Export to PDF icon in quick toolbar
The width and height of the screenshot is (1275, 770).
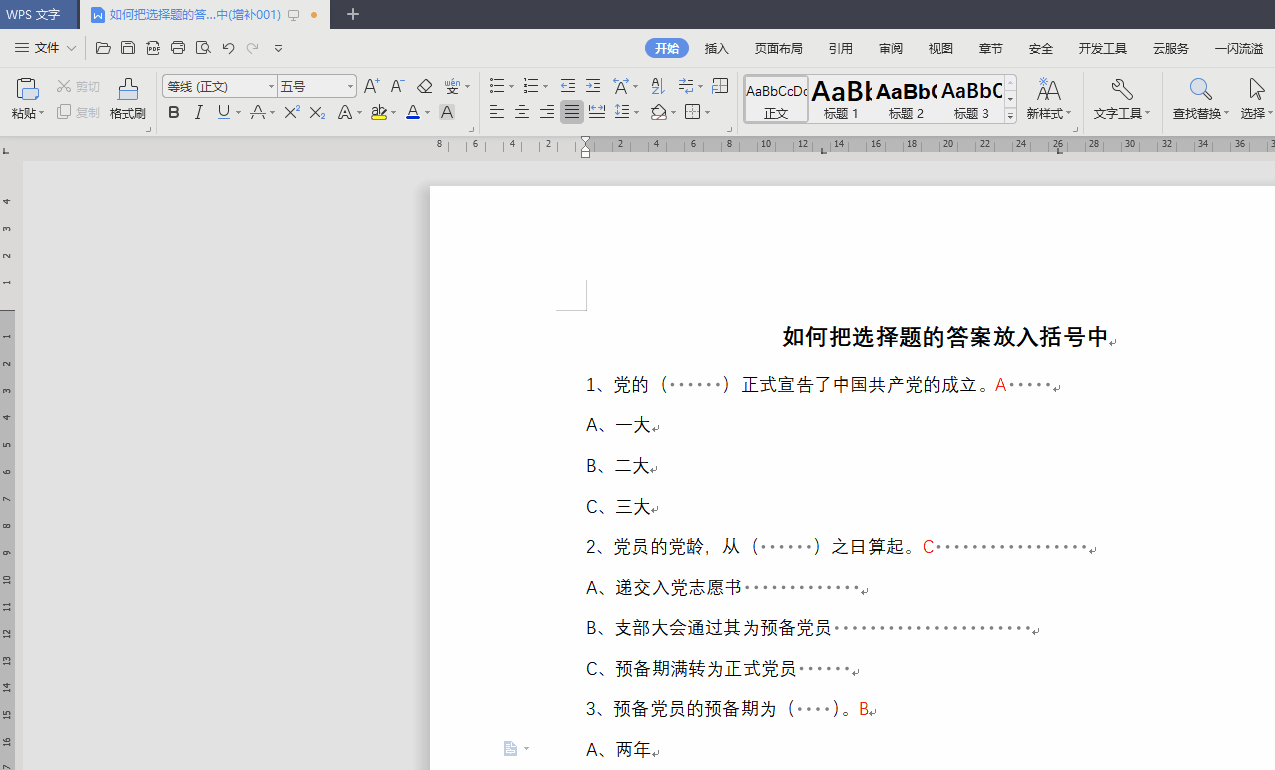click(153, 47)
